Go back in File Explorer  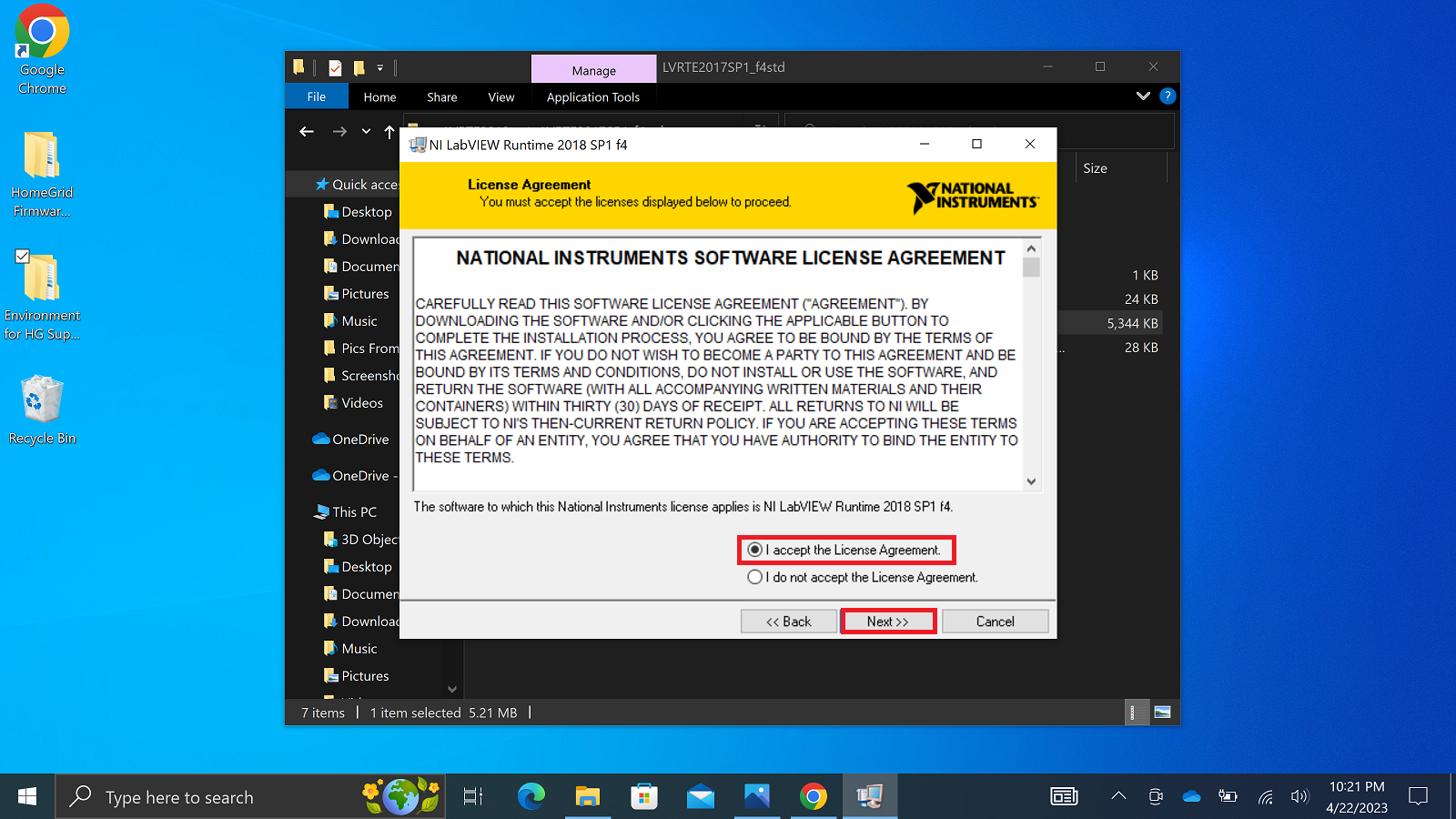click(x=307, y=132)
